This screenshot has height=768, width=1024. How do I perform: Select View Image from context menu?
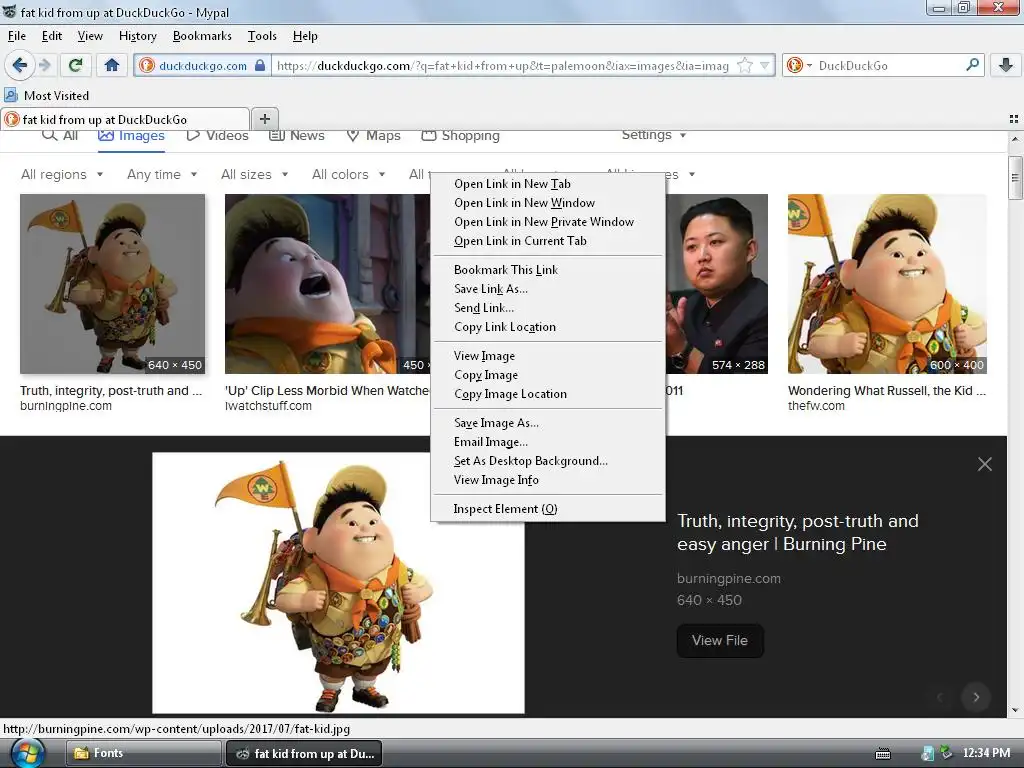pyautogui.click(x=548, y=356)
